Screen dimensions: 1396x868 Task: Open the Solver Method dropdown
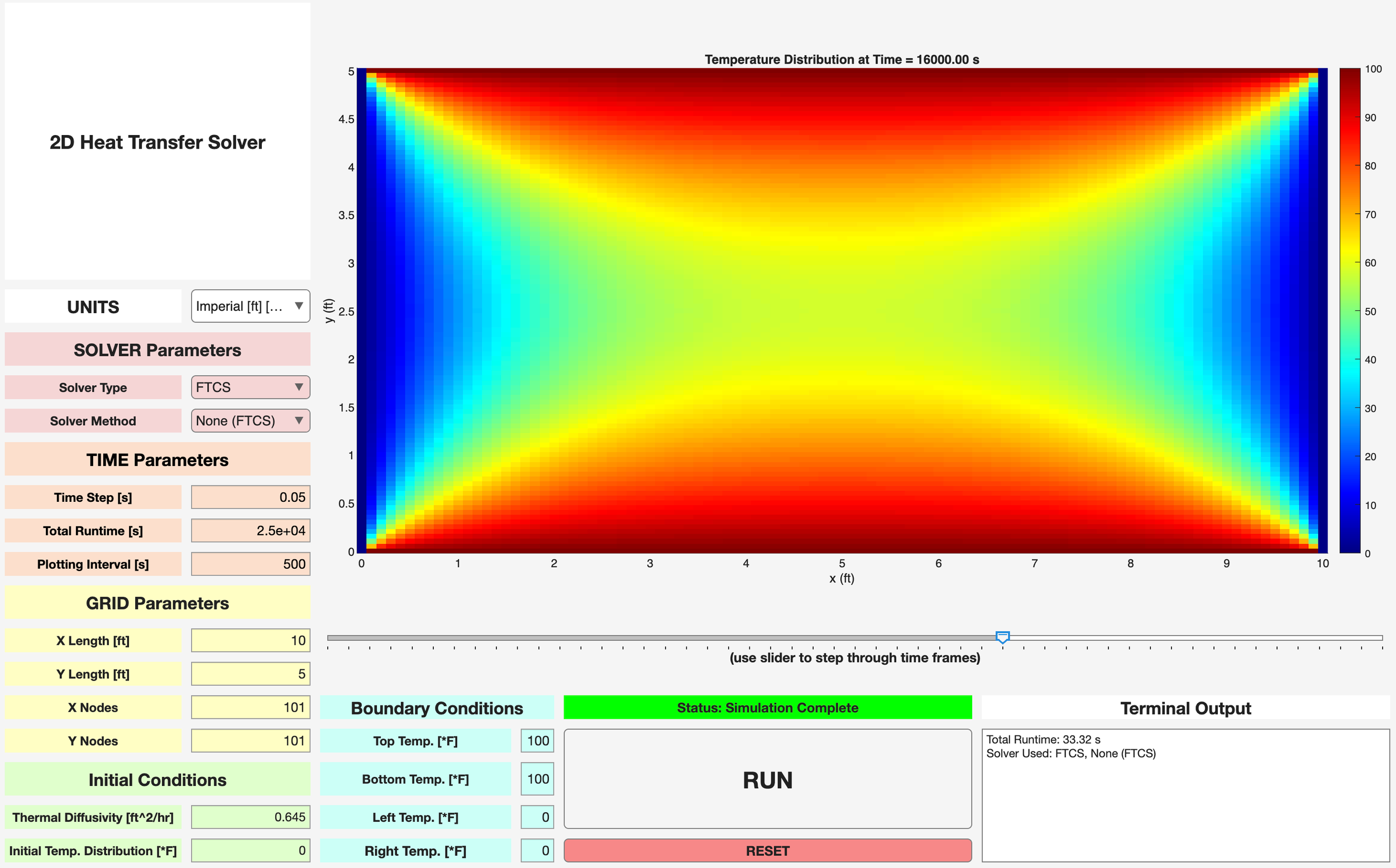(x=250, y=420)
